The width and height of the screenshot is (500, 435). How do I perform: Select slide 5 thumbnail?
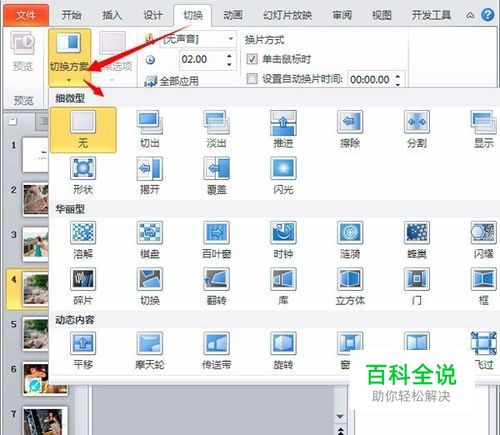coord(36,334)
